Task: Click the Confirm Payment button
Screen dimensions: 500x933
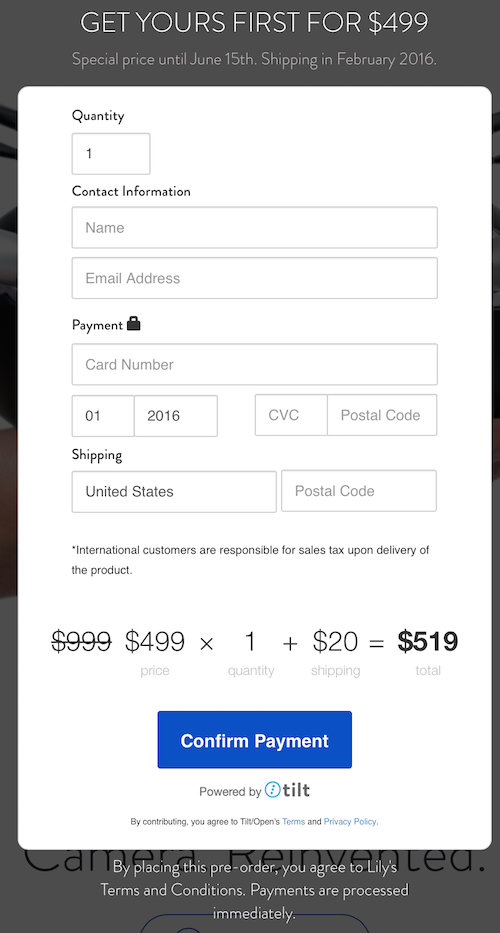Action: [x=255, y=740]
